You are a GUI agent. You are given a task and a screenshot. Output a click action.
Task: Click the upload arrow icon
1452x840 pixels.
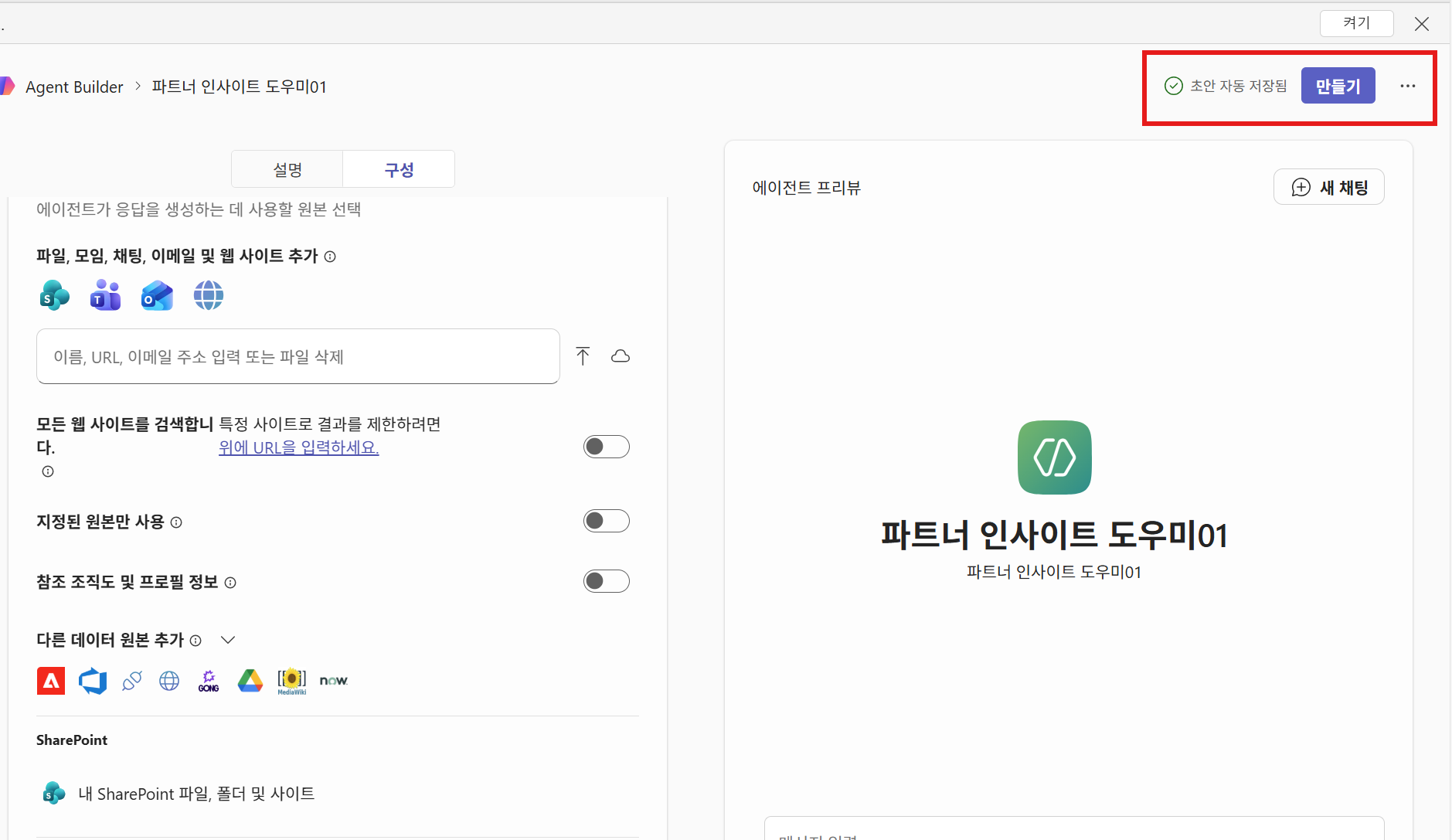click(583, 355)
